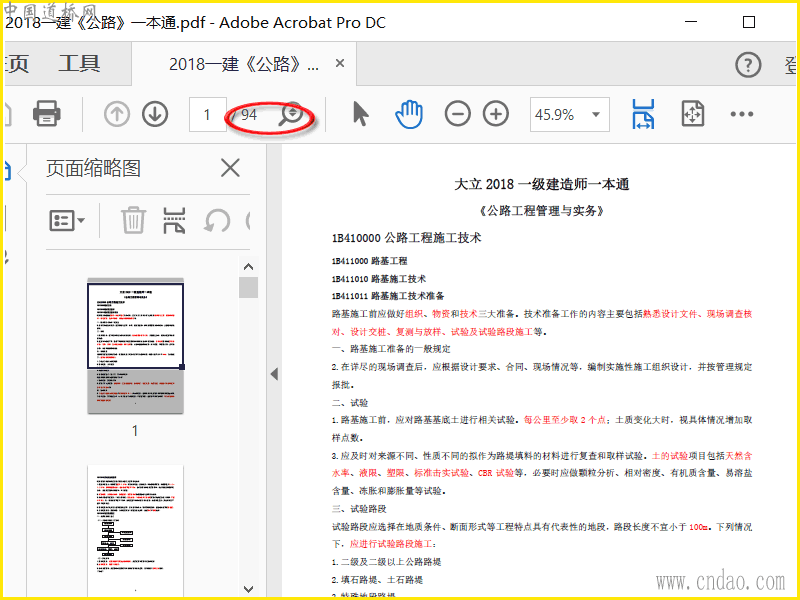Click the insert pages icon in thumbnails panel

[174, 220]
